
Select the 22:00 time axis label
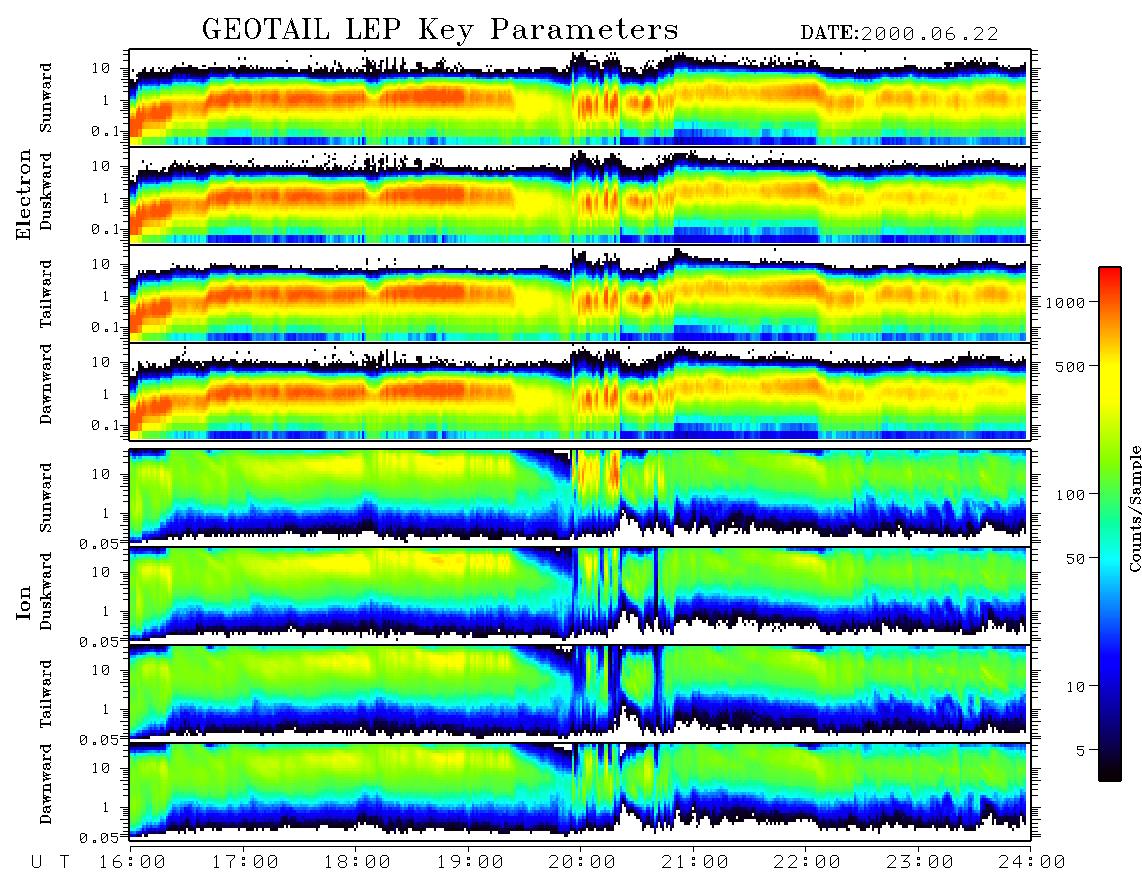click(806, 862)
